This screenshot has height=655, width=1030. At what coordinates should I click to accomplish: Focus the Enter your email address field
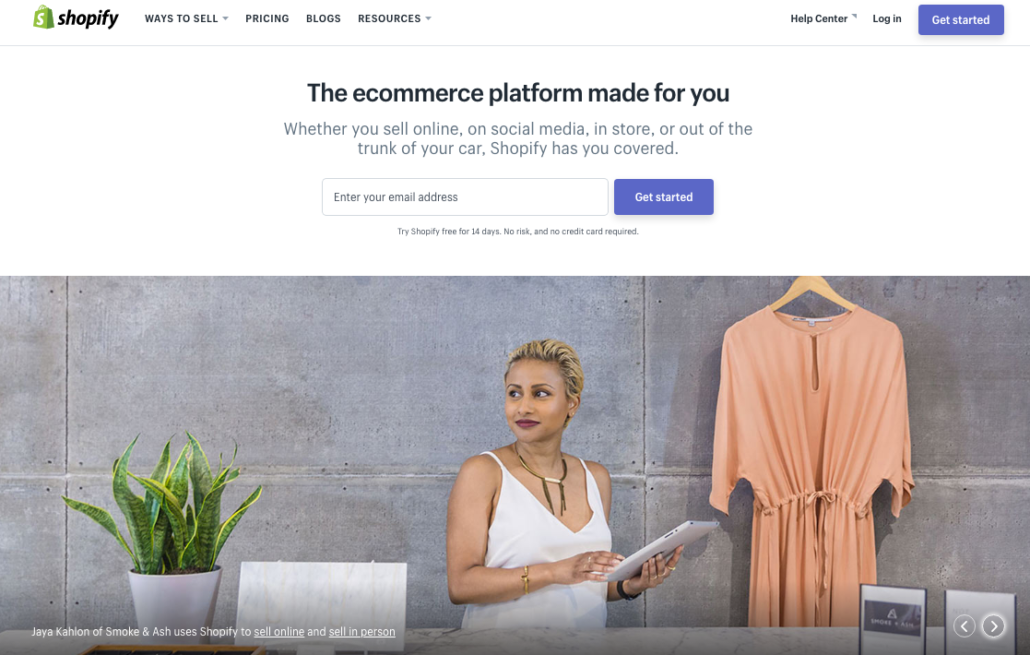[x=465, y=197]
